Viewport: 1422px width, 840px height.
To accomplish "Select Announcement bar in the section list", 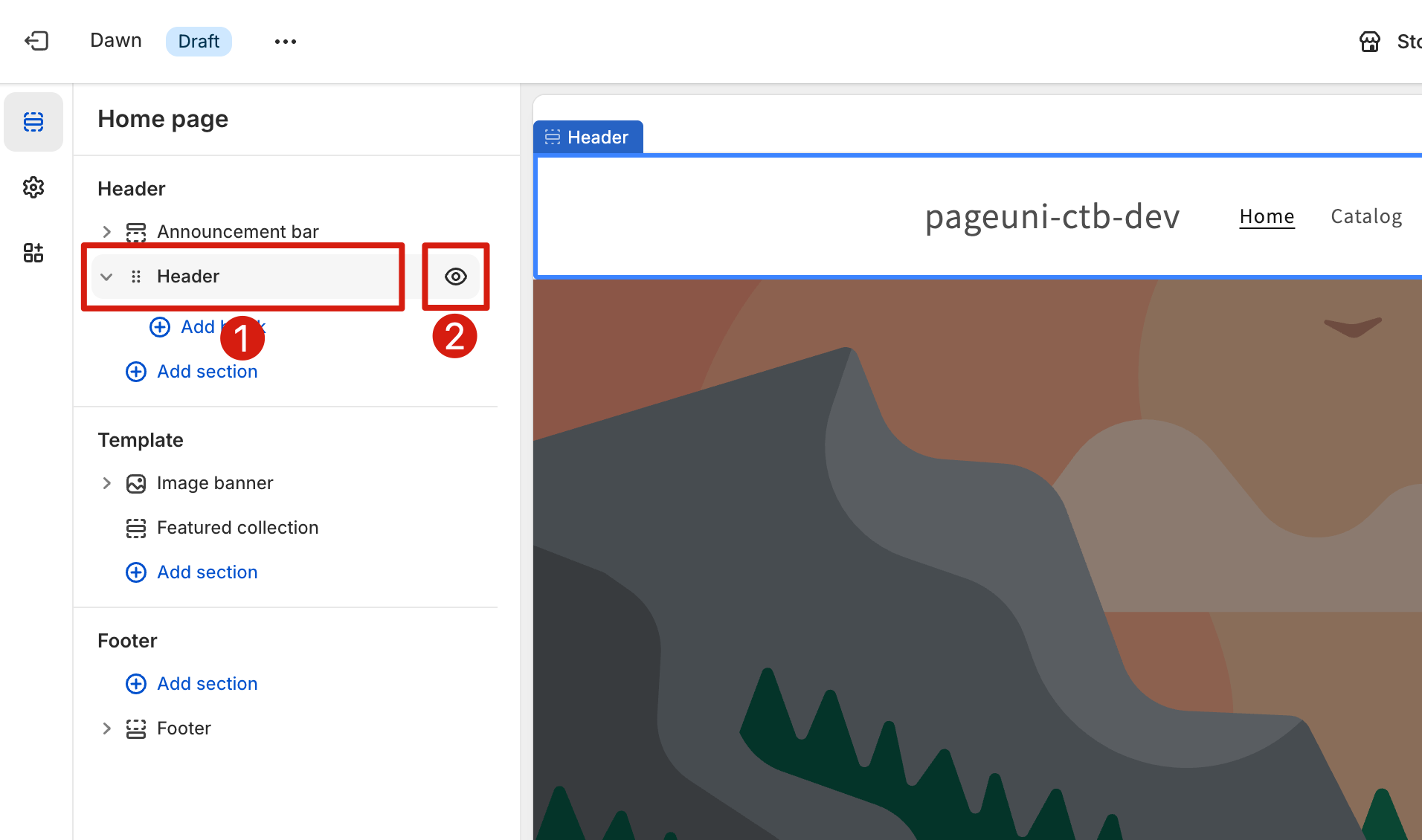I will pyautogui.click(x=238, y=232).
